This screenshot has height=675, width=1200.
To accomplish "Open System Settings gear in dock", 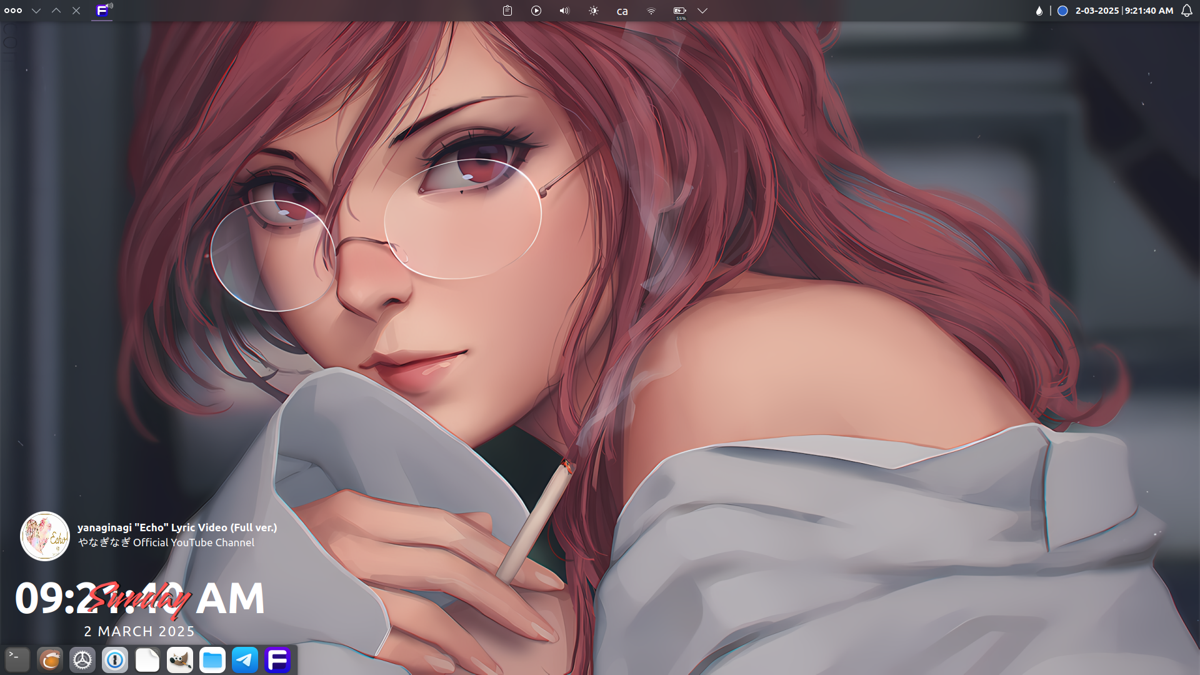I will click(82, 659).
